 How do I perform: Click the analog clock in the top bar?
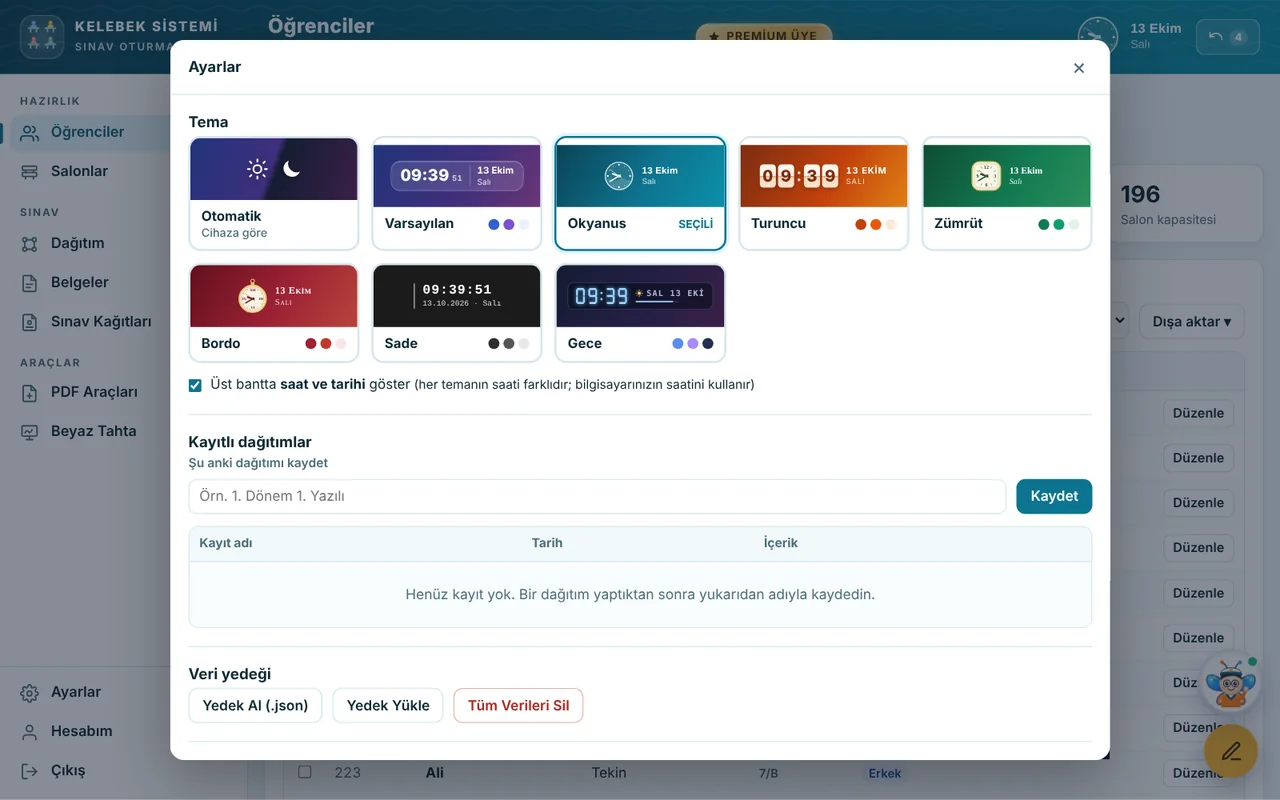[1098, 36]
